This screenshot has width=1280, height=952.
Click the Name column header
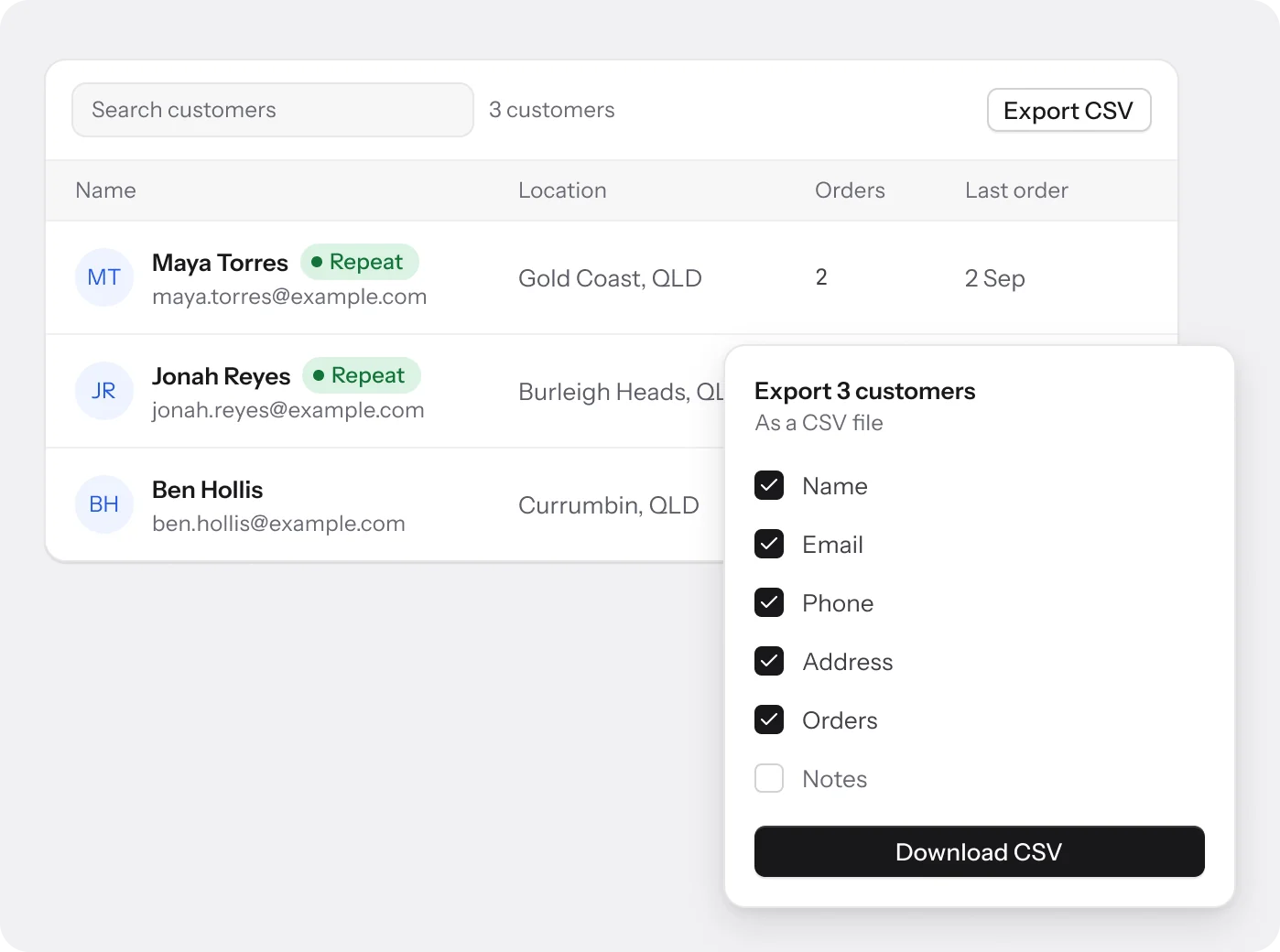[x=106, y=190]
